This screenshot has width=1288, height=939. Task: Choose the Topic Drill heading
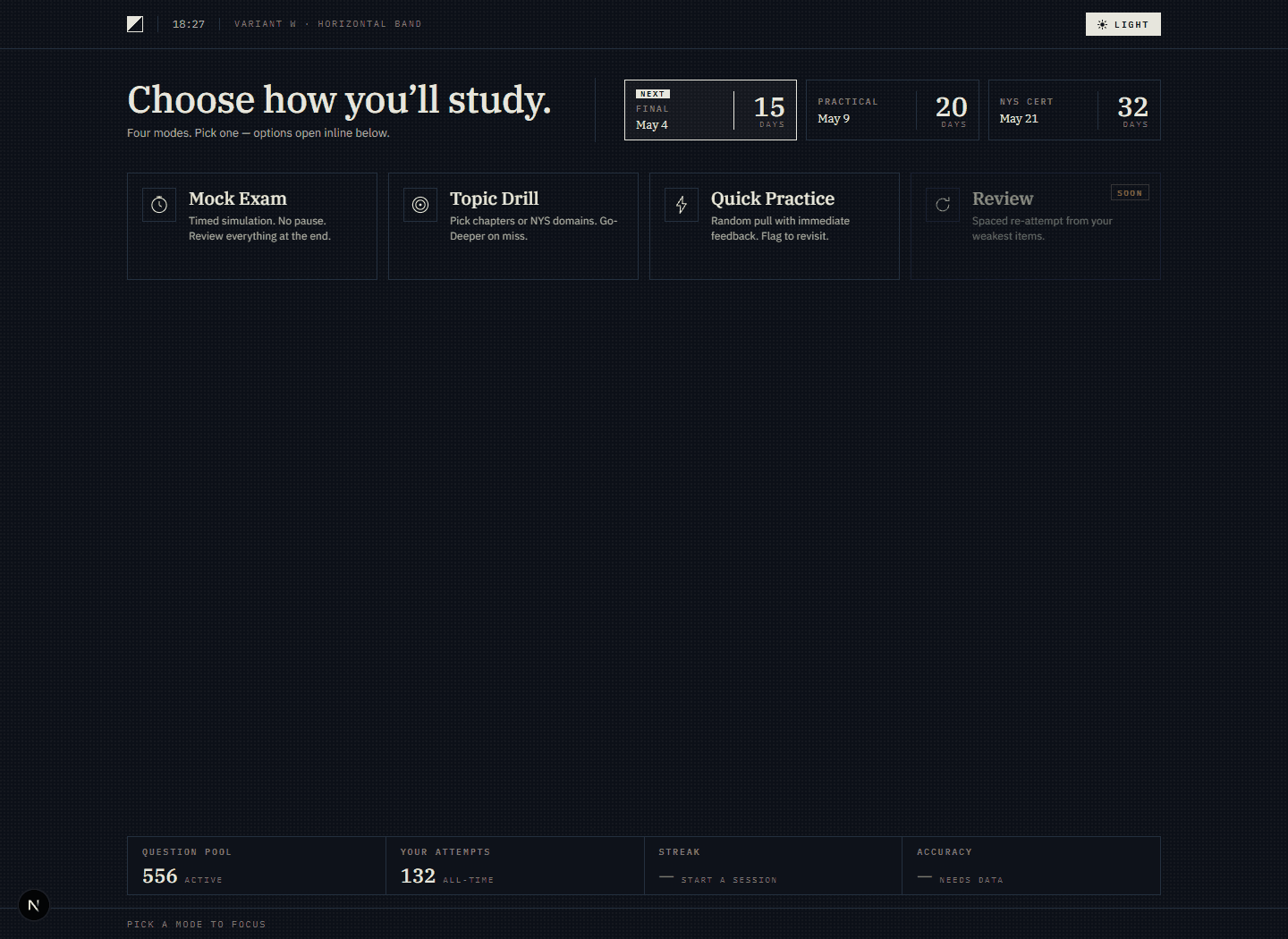495,199
